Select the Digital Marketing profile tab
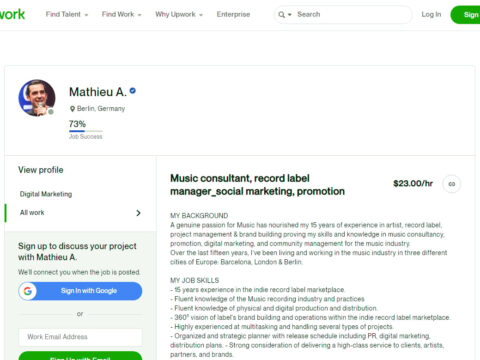480x360 pixels. click(46, 194)
